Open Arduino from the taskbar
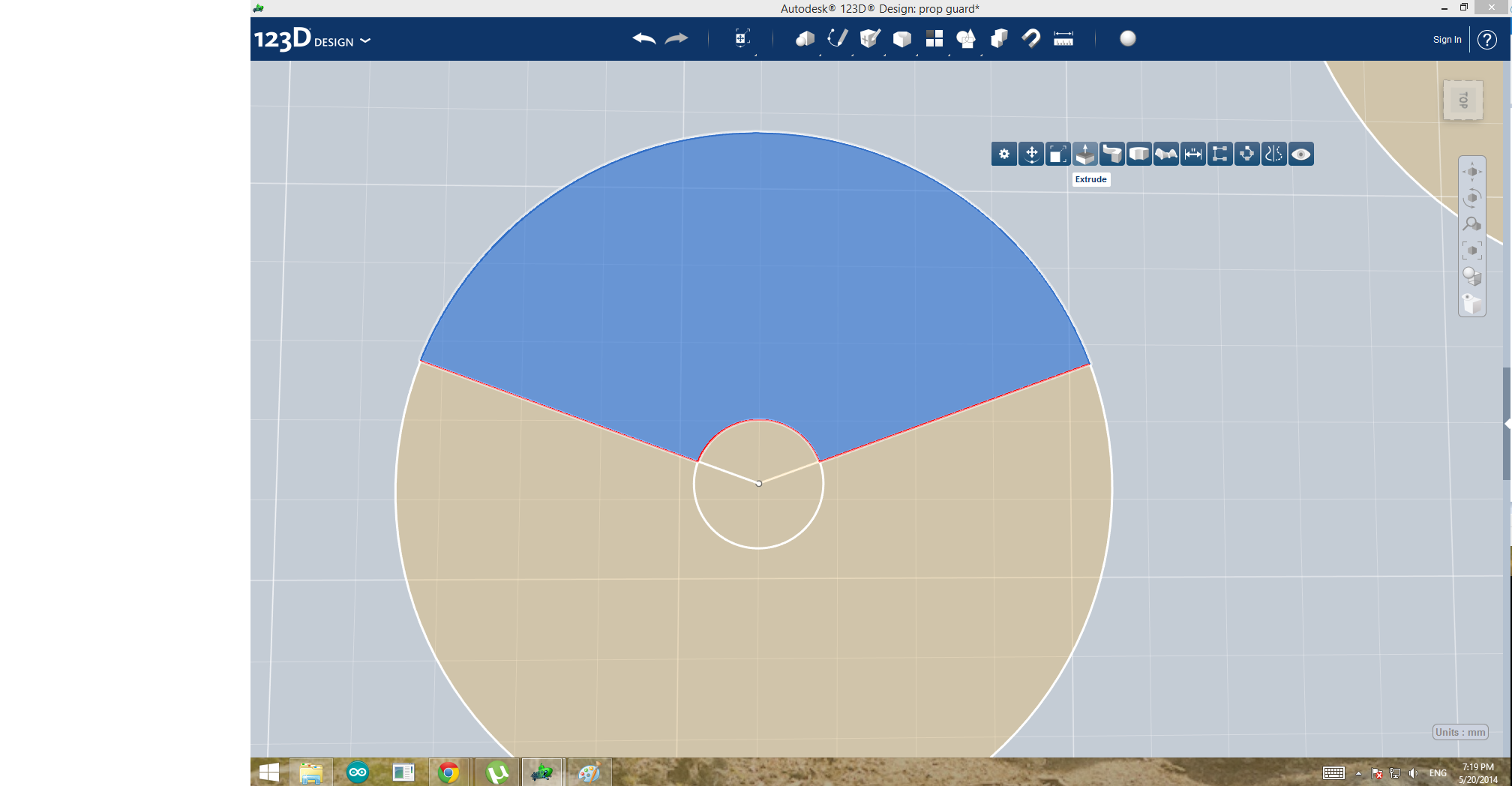Viewport: 1512px width, 786px height. pyautogui.click(x=358, y=772)
